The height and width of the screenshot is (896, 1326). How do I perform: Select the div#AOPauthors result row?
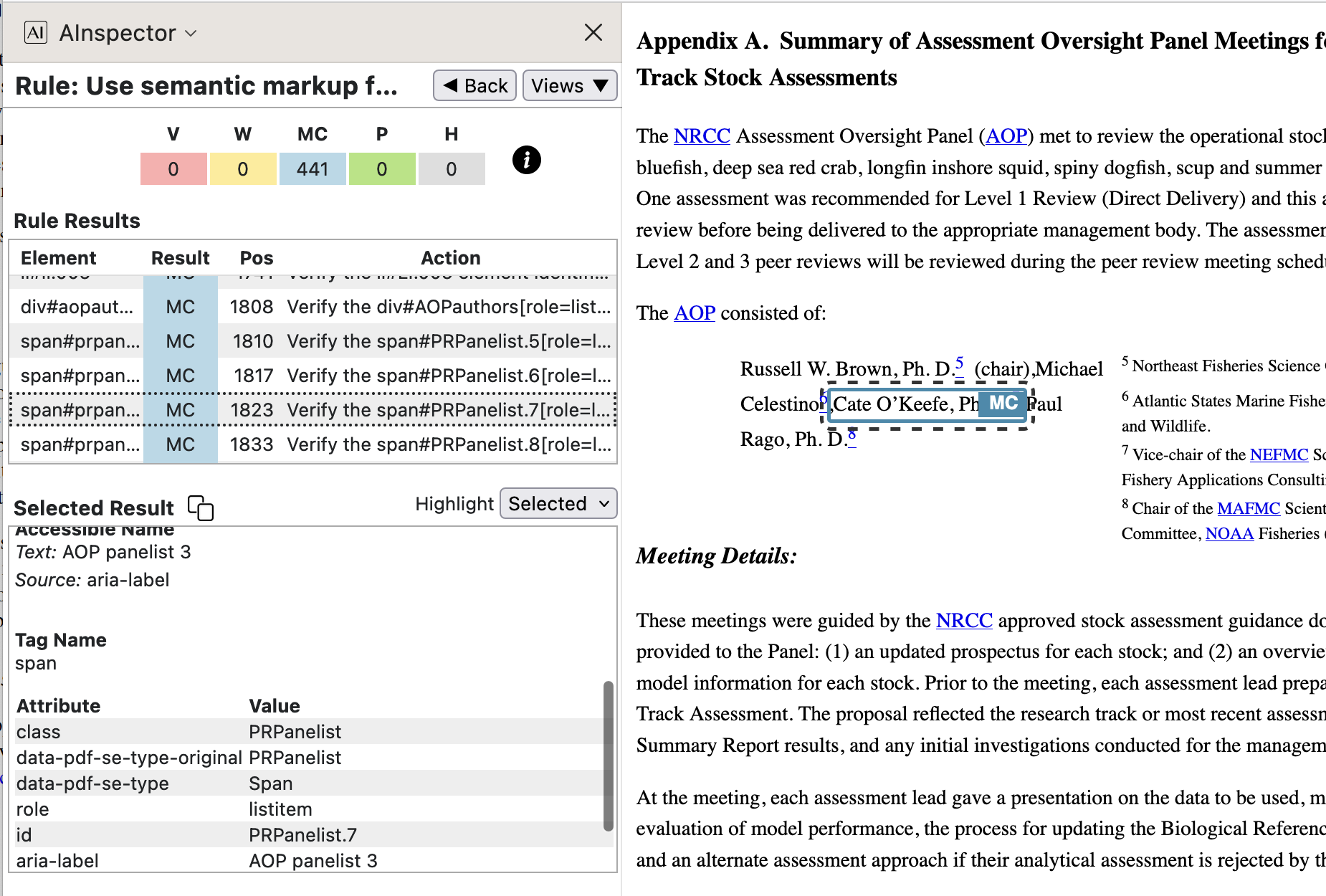[x=313, y=307]
